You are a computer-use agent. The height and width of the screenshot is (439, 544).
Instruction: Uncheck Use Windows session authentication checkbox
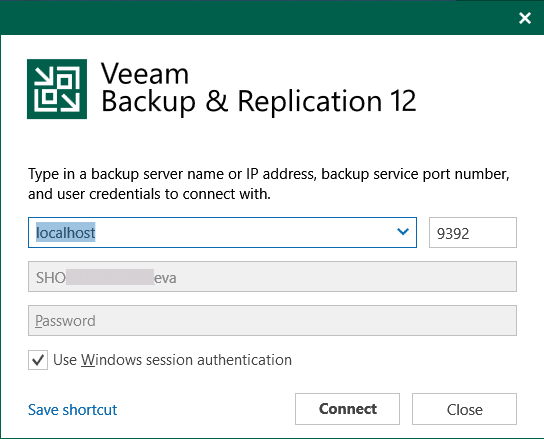point(38,360)
